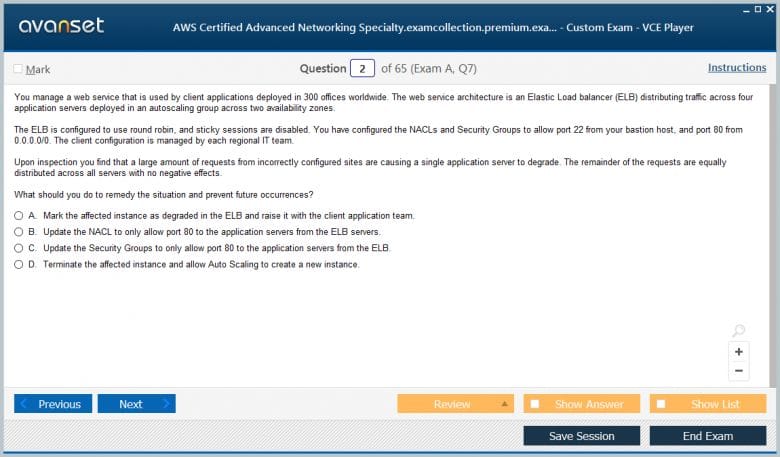Select answer D terminate the instance

click(19, 265)
